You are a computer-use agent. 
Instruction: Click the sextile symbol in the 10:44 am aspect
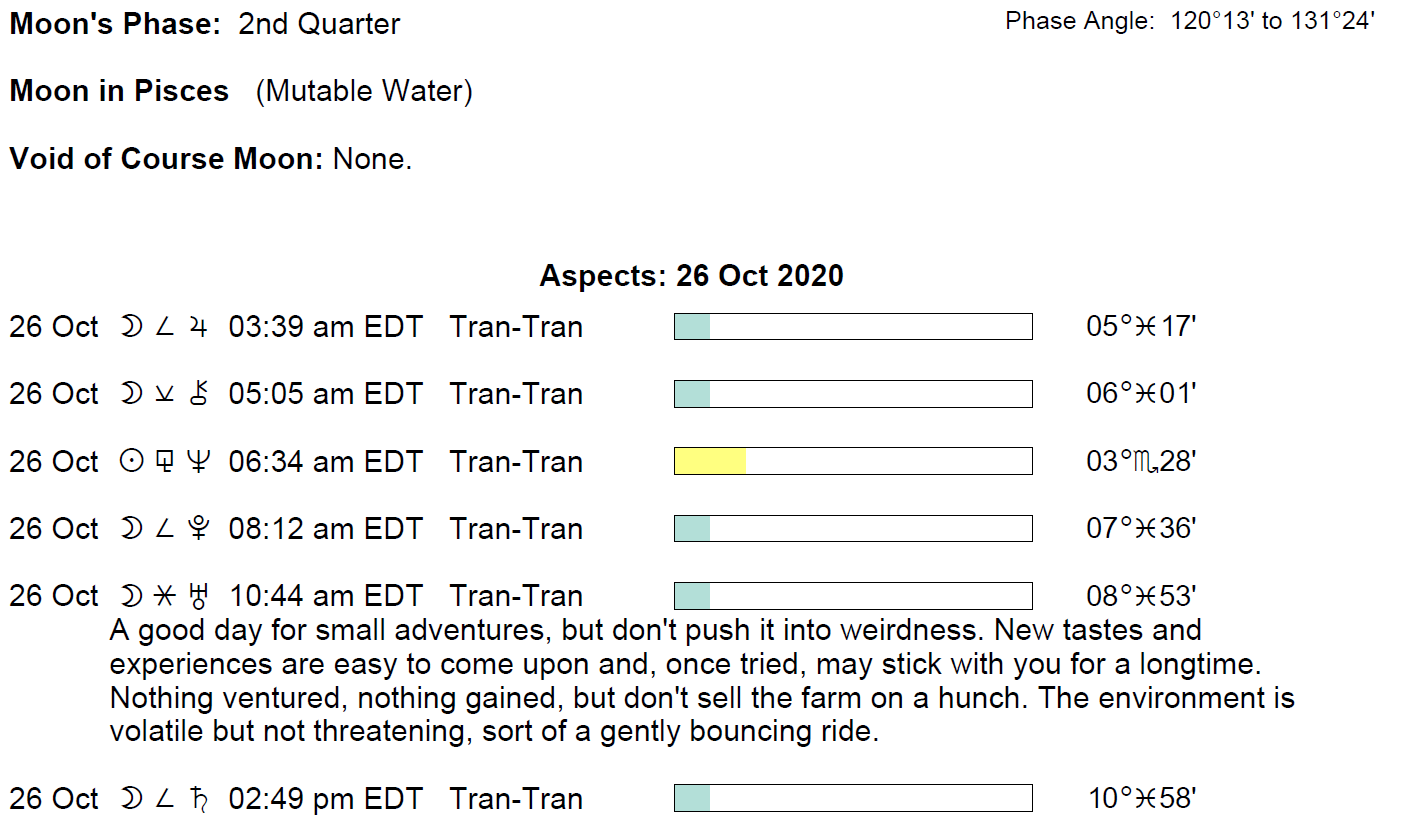click(x=165, y=597)
